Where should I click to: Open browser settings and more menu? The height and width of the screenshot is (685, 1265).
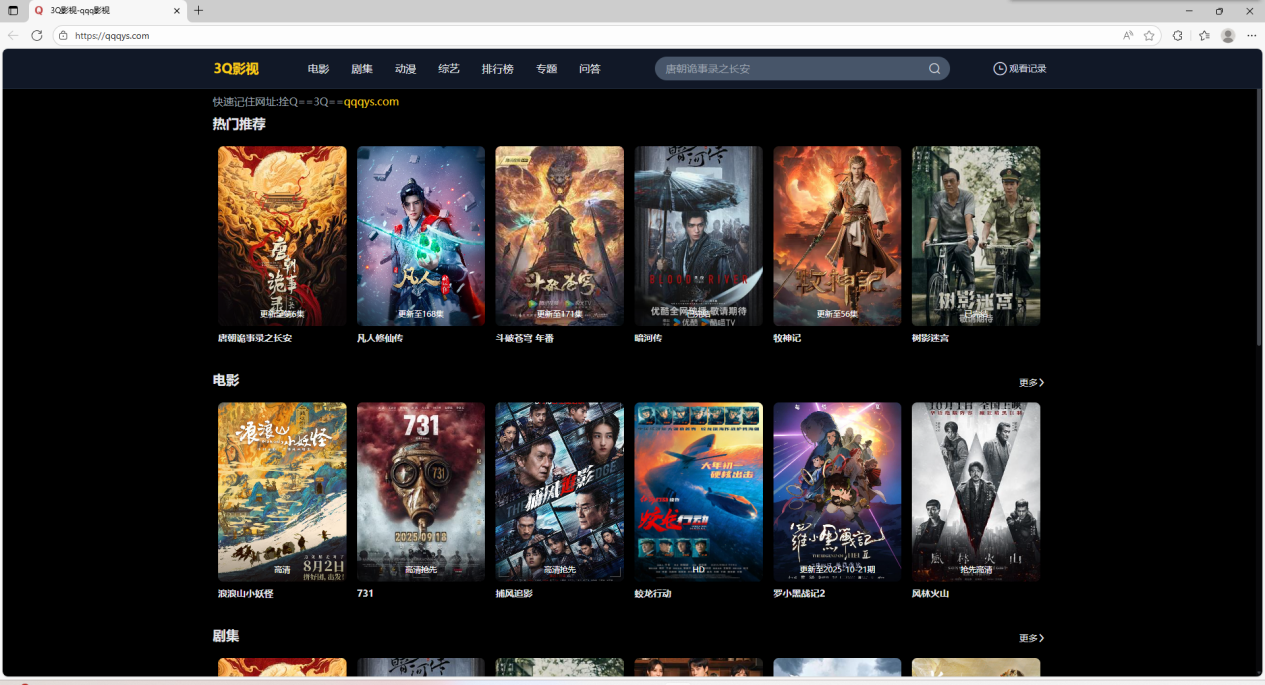pyautogui.click(x=1251, y=35)
